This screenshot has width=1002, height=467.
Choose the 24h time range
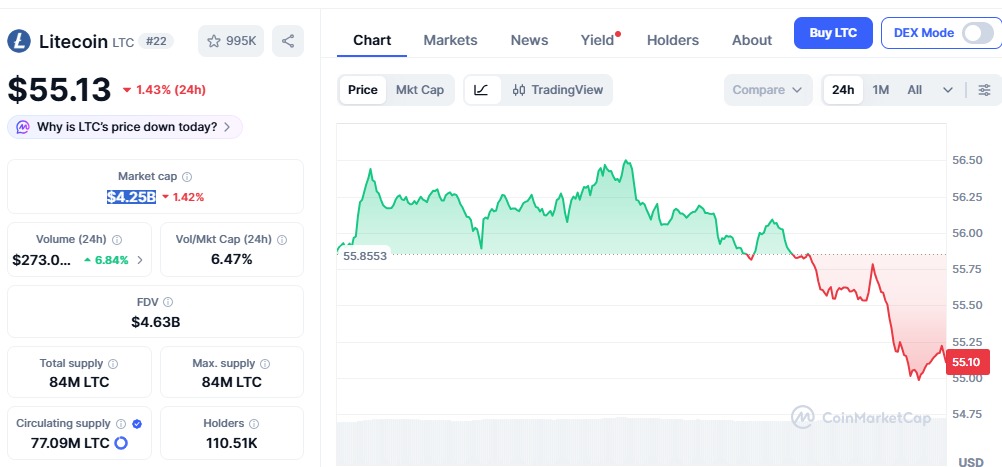coord(843,90)
